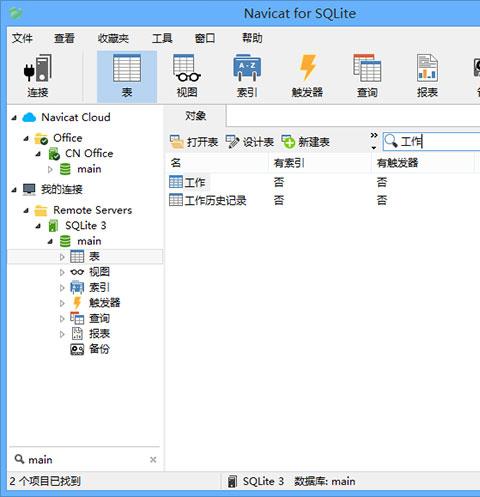This screenshot has width=480, height=497.
Task: Collapse the Remote Servers folder
Action: (26, 211)
